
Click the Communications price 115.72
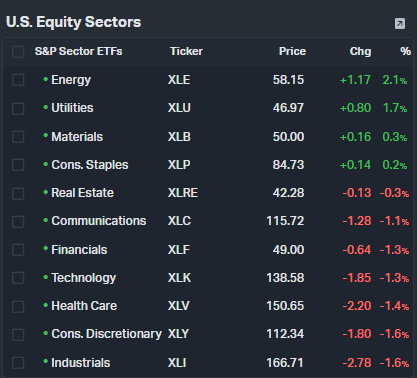coord(285,221)
